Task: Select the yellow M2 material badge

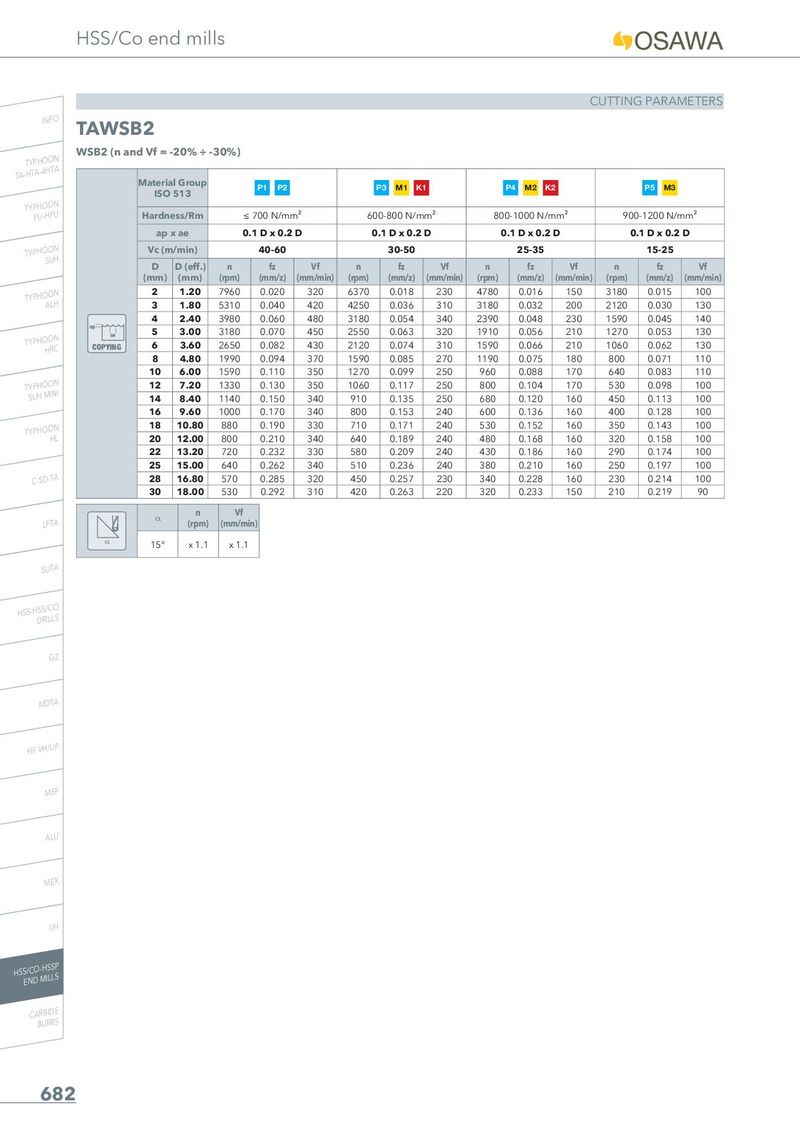Action: (531, 188)
